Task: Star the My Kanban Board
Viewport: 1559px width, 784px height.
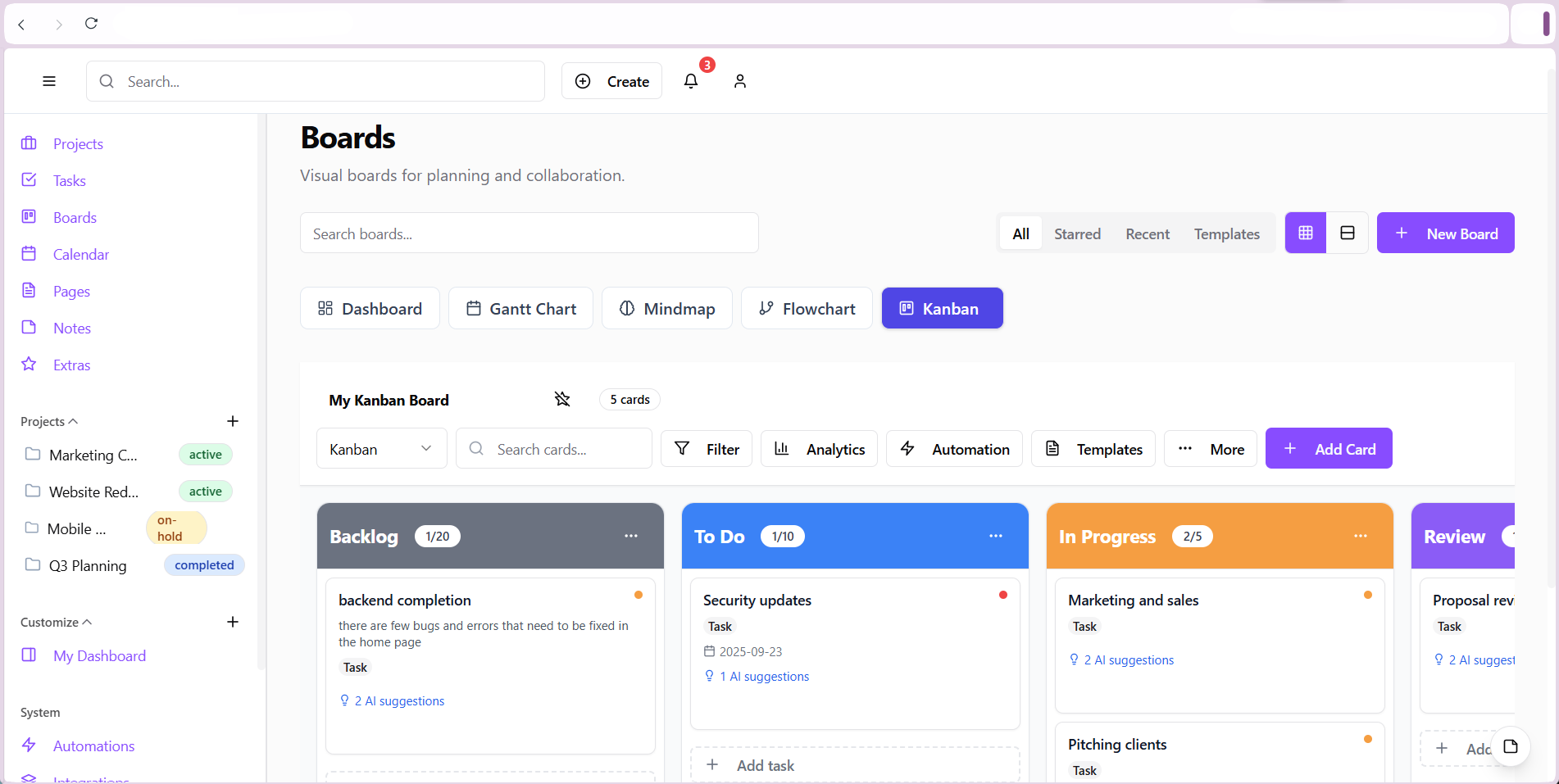Action: (562, 399)
